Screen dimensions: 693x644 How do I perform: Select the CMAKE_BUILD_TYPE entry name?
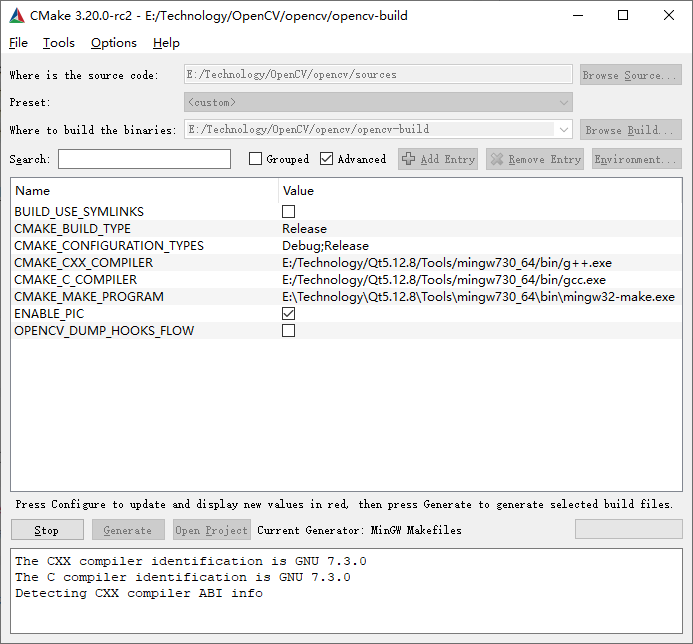72,229
